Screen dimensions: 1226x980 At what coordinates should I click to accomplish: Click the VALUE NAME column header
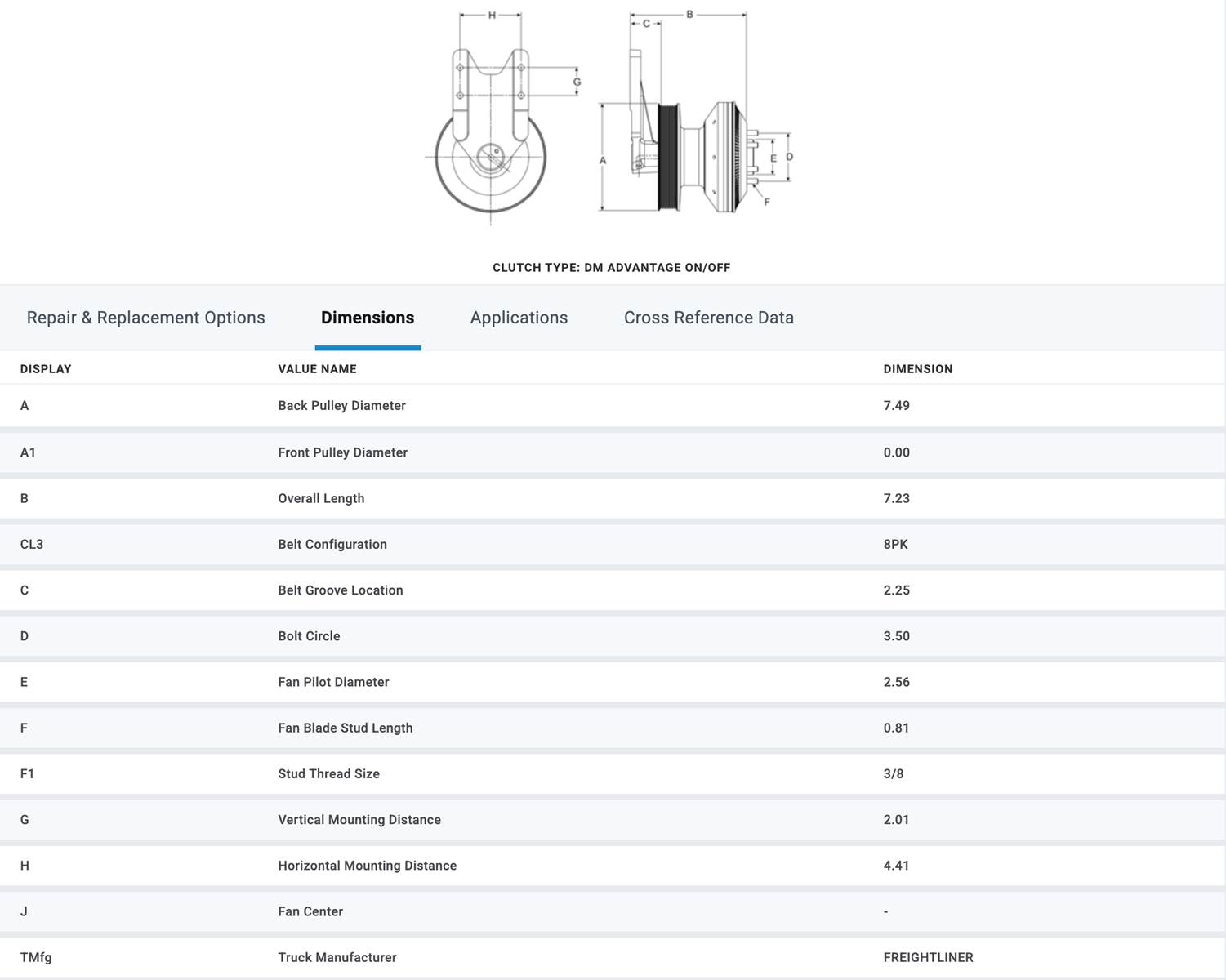coord(317,369)
